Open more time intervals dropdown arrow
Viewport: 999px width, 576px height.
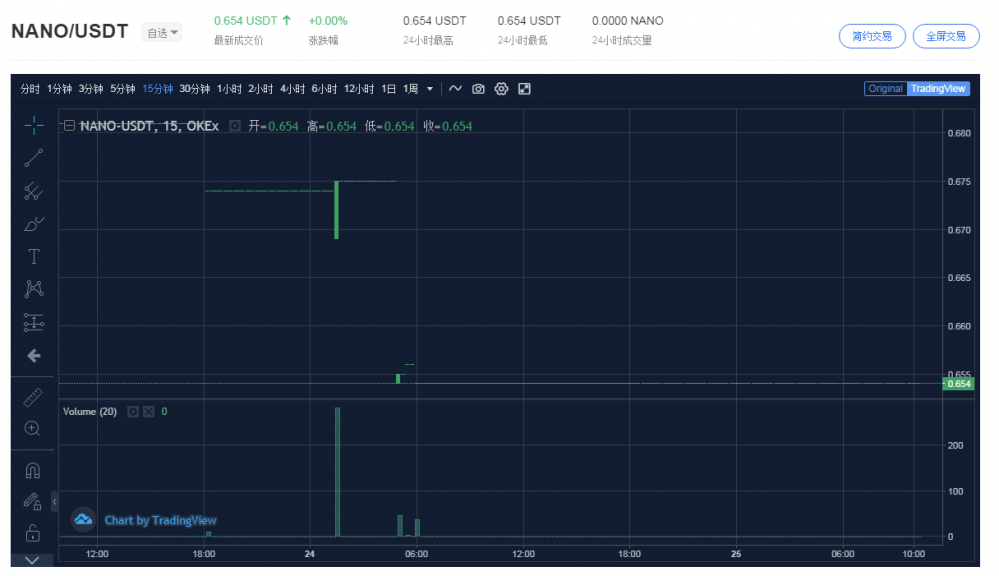(x=430, y=89)
